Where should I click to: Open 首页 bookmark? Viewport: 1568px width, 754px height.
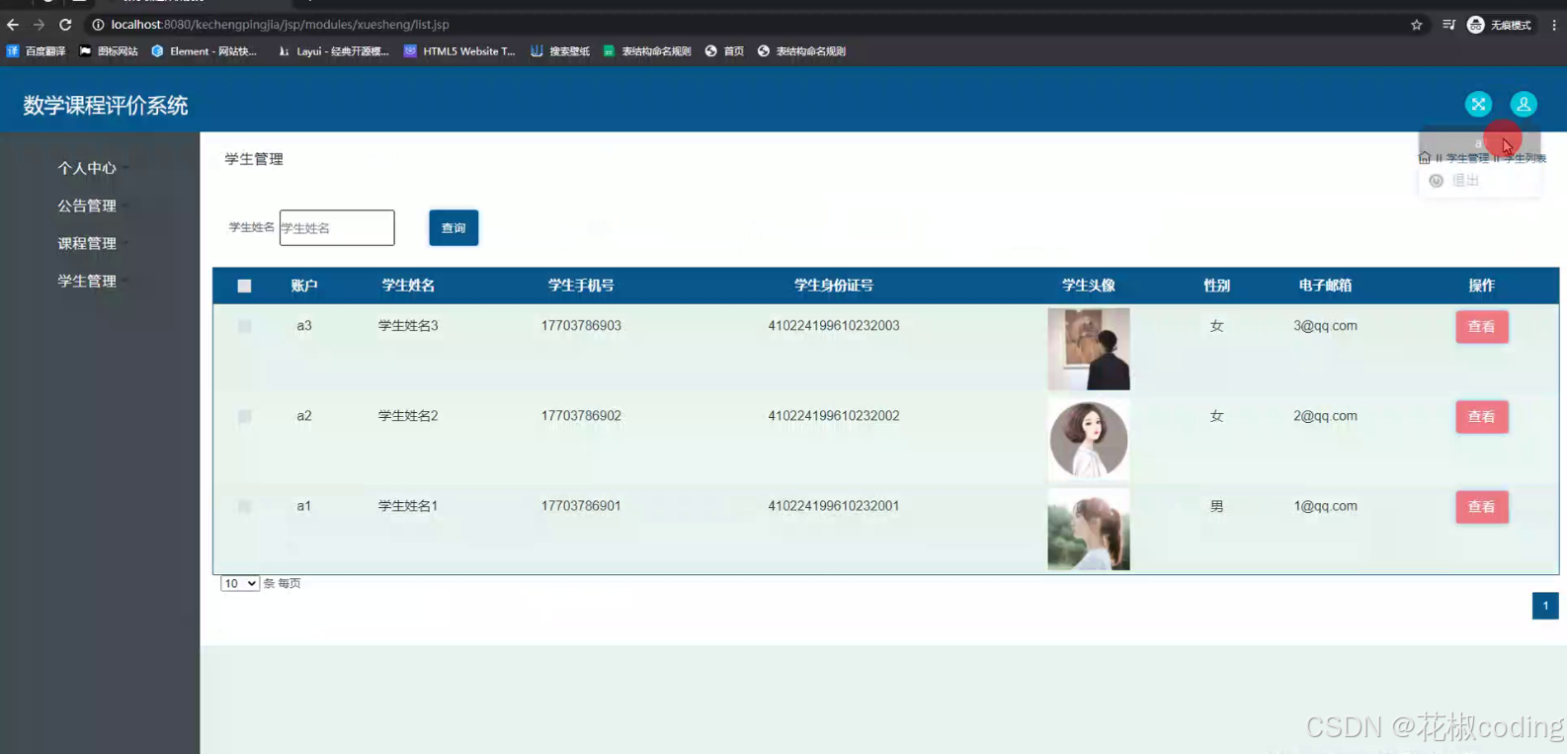point(724,51)
